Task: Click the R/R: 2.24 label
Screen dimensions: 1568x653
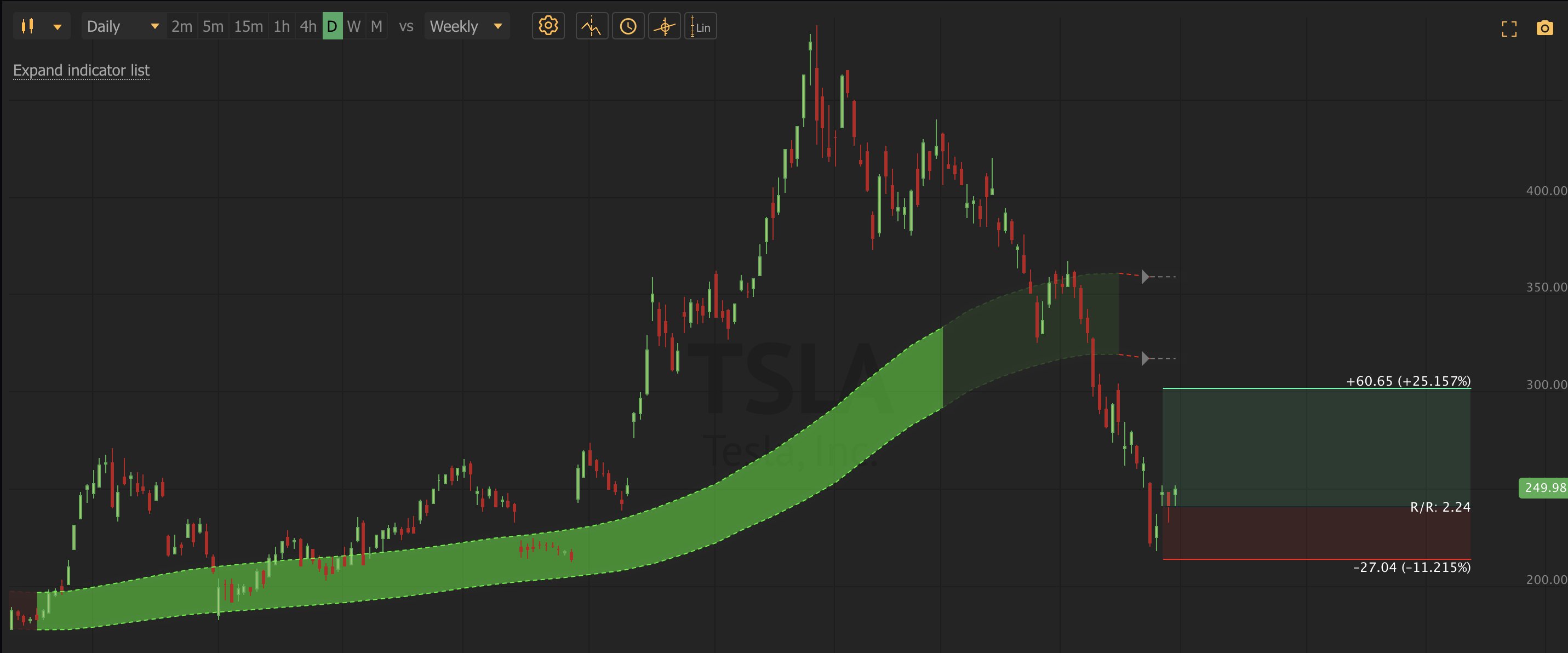Action: [x=1440, y=507]
